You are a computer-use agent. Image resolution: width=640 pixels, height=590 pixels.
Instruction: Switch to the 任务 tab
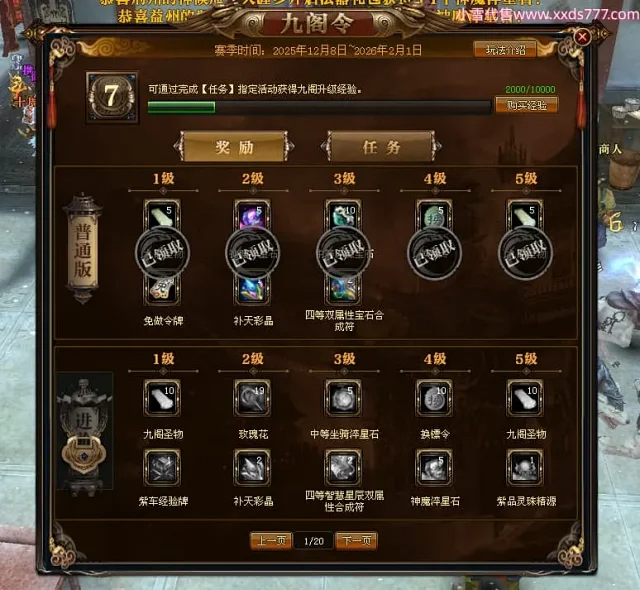pyautogui.click(x=382, y=146)
